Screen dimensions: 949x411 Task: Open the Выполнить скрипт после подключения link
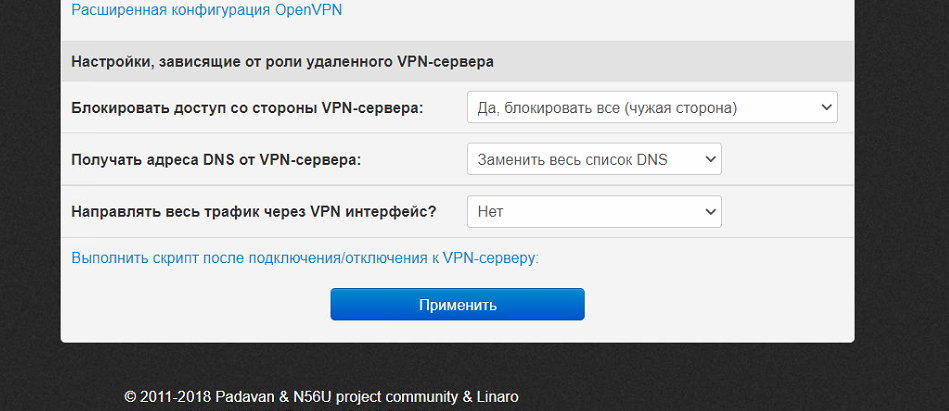point(305,258)
